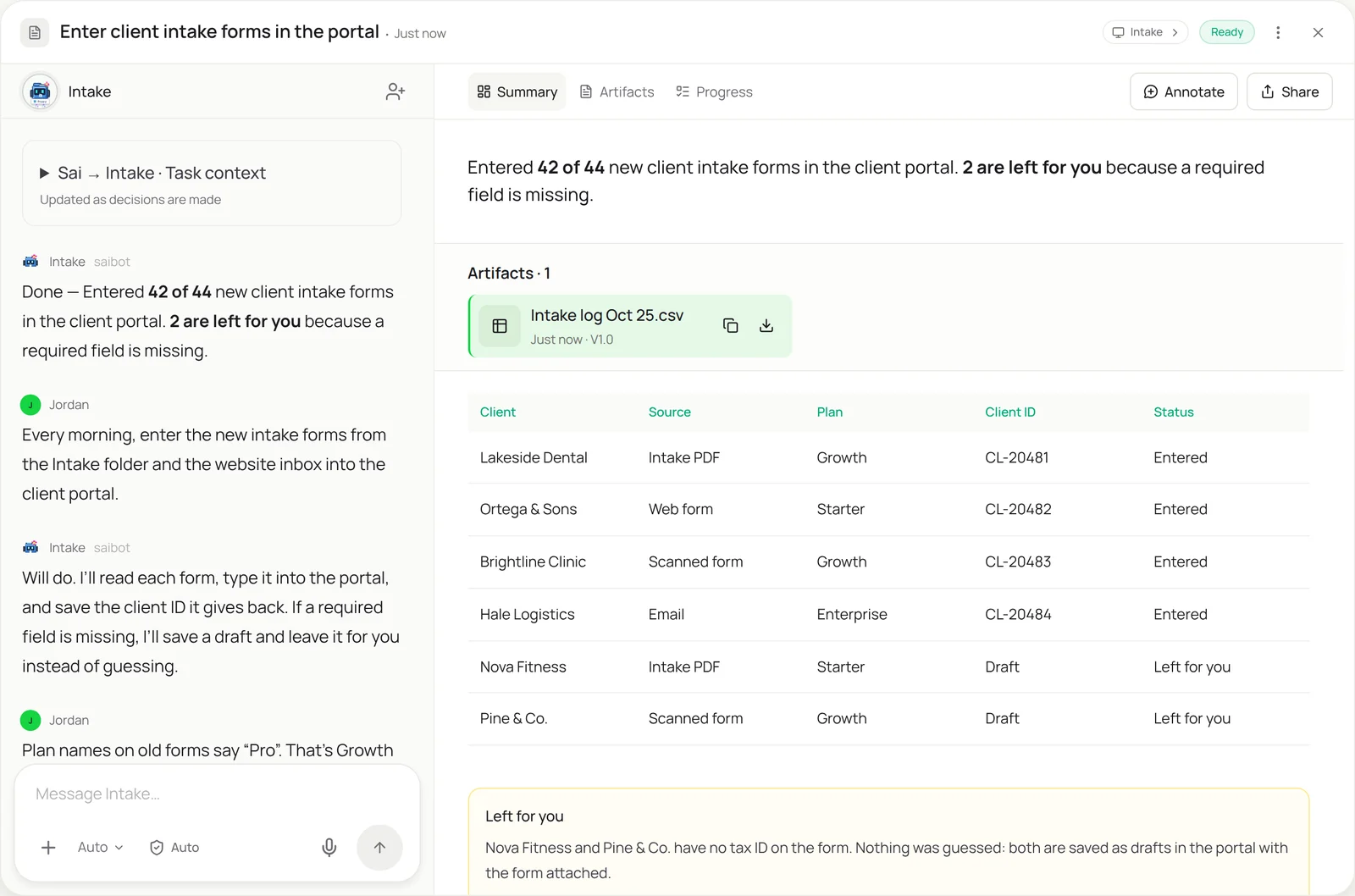Click Draft client ID in Pine & Co. row
Viewport: 1355px width, 896px height.
tap(1002, 719)
